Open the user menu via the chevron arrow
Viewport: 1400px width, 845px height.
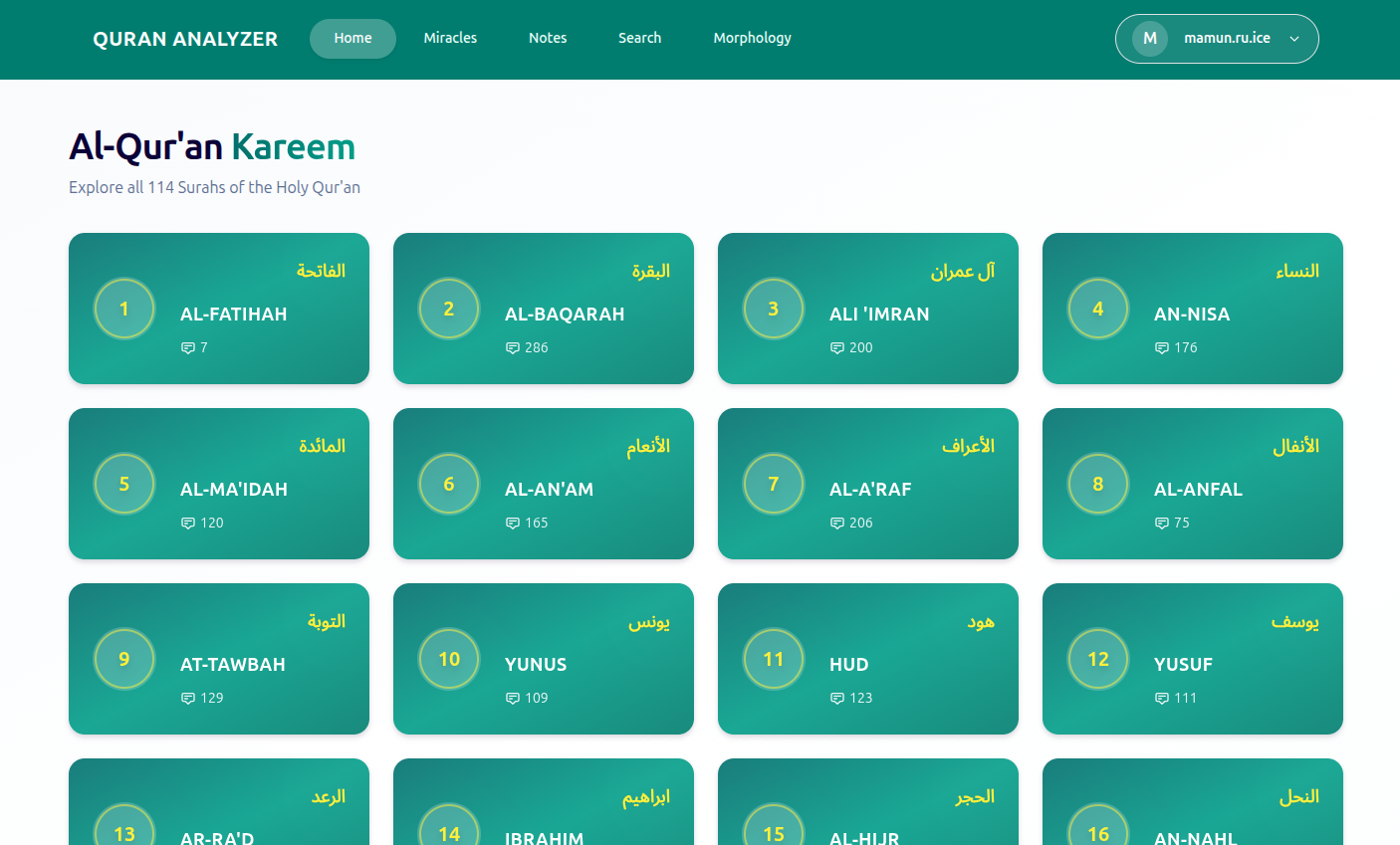pyautogui.click(x=1293, y=38)
